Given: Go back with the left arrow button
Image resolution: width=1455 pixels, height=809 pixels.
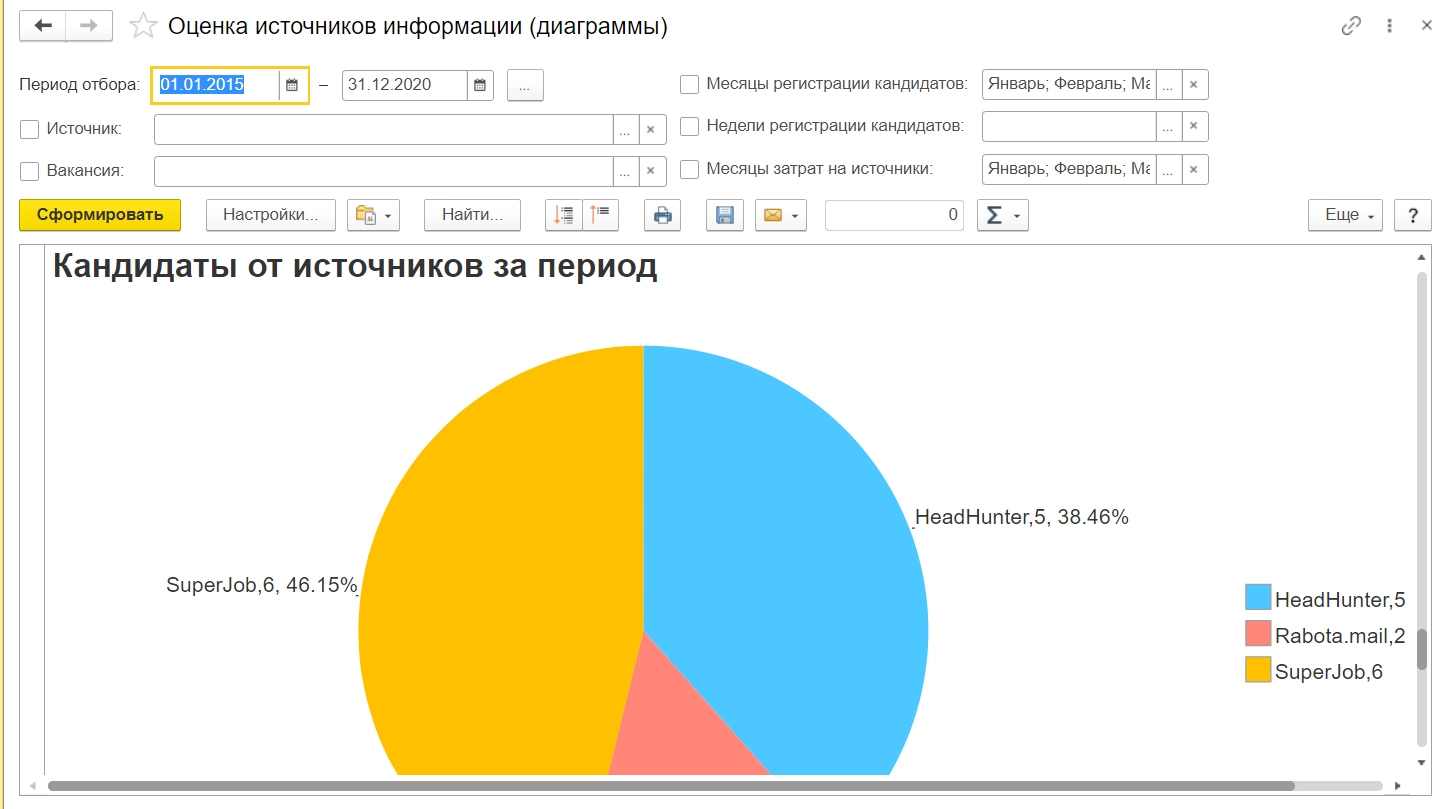Looking at the screenshot, I should coord(43,26).
